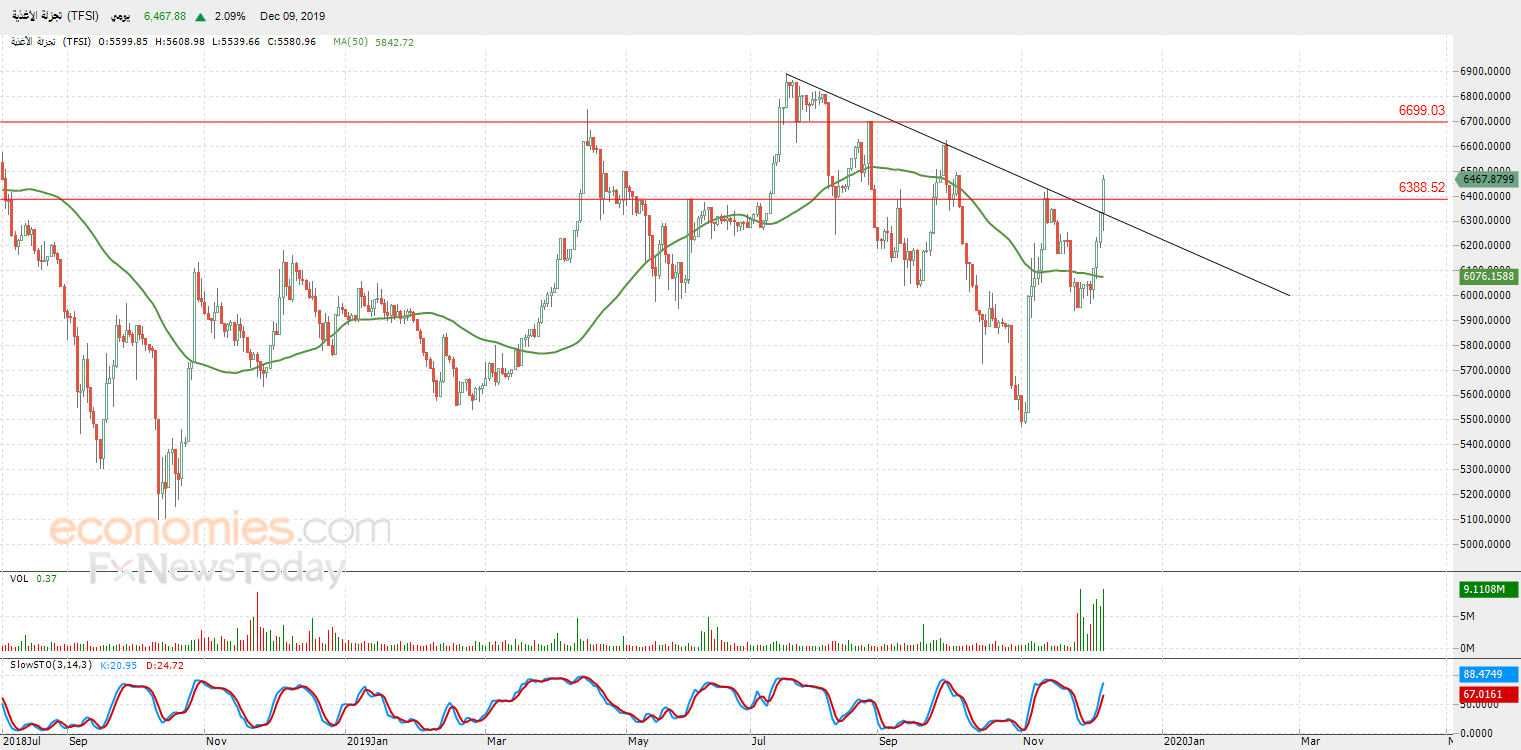Viewport: 1521px width, 750px height.
Task: Select the blue stochastic badge 88.4749
Action: (1487, 674)
